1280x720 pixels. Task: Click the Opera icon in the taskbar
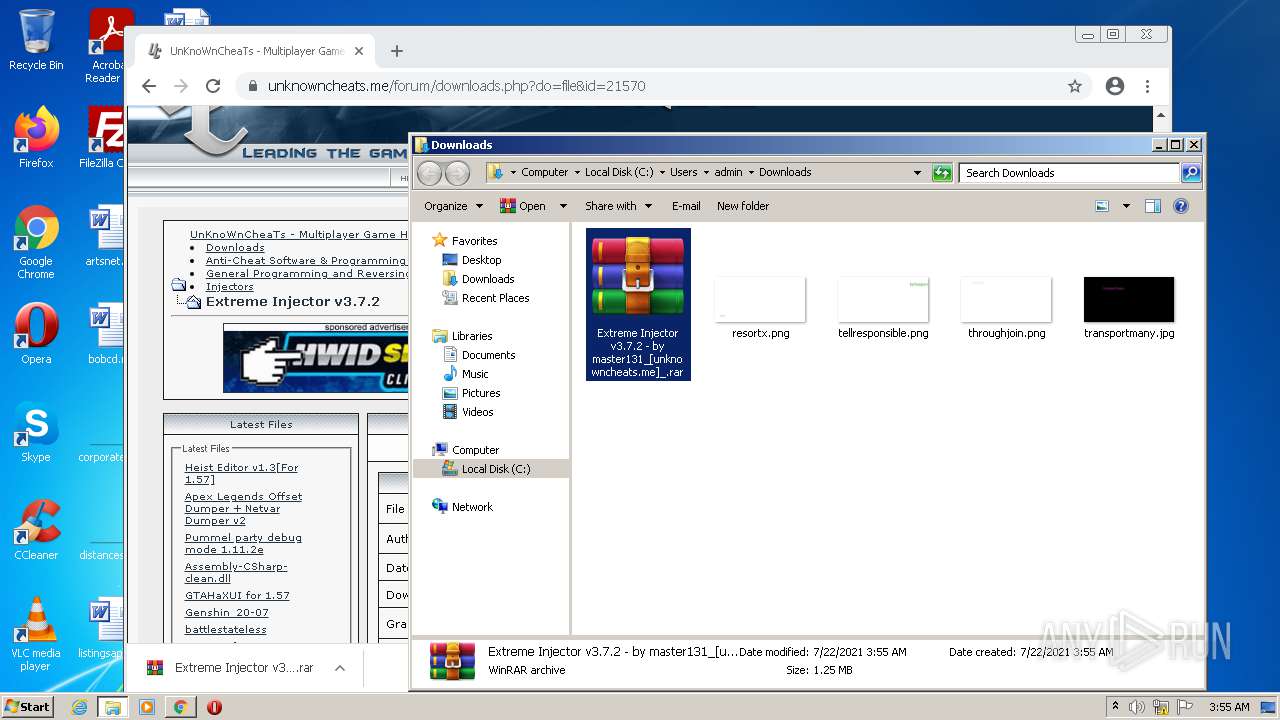[x=214, y=707]
